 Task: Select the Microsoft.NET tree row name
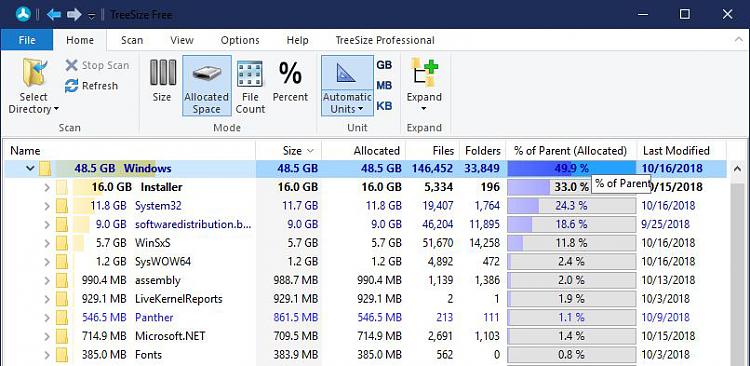click(170, 336)
